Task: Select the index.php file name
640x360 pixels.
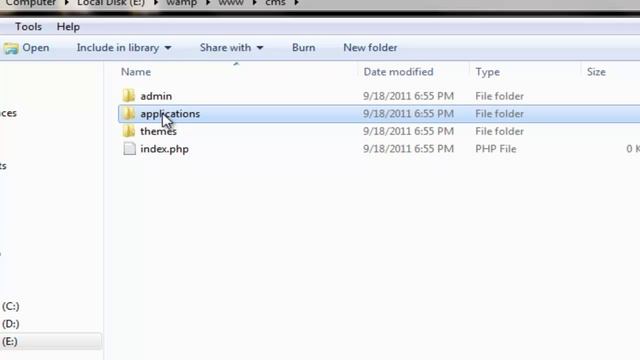Action: pyautogui.click(x=164, y=149)
